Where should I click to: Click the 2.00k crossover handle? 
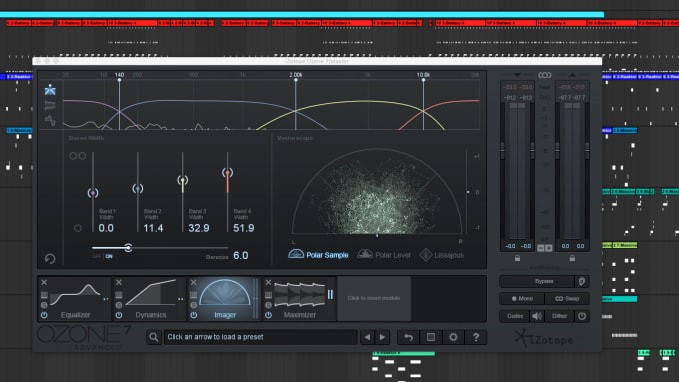click(x=296, y=80)
